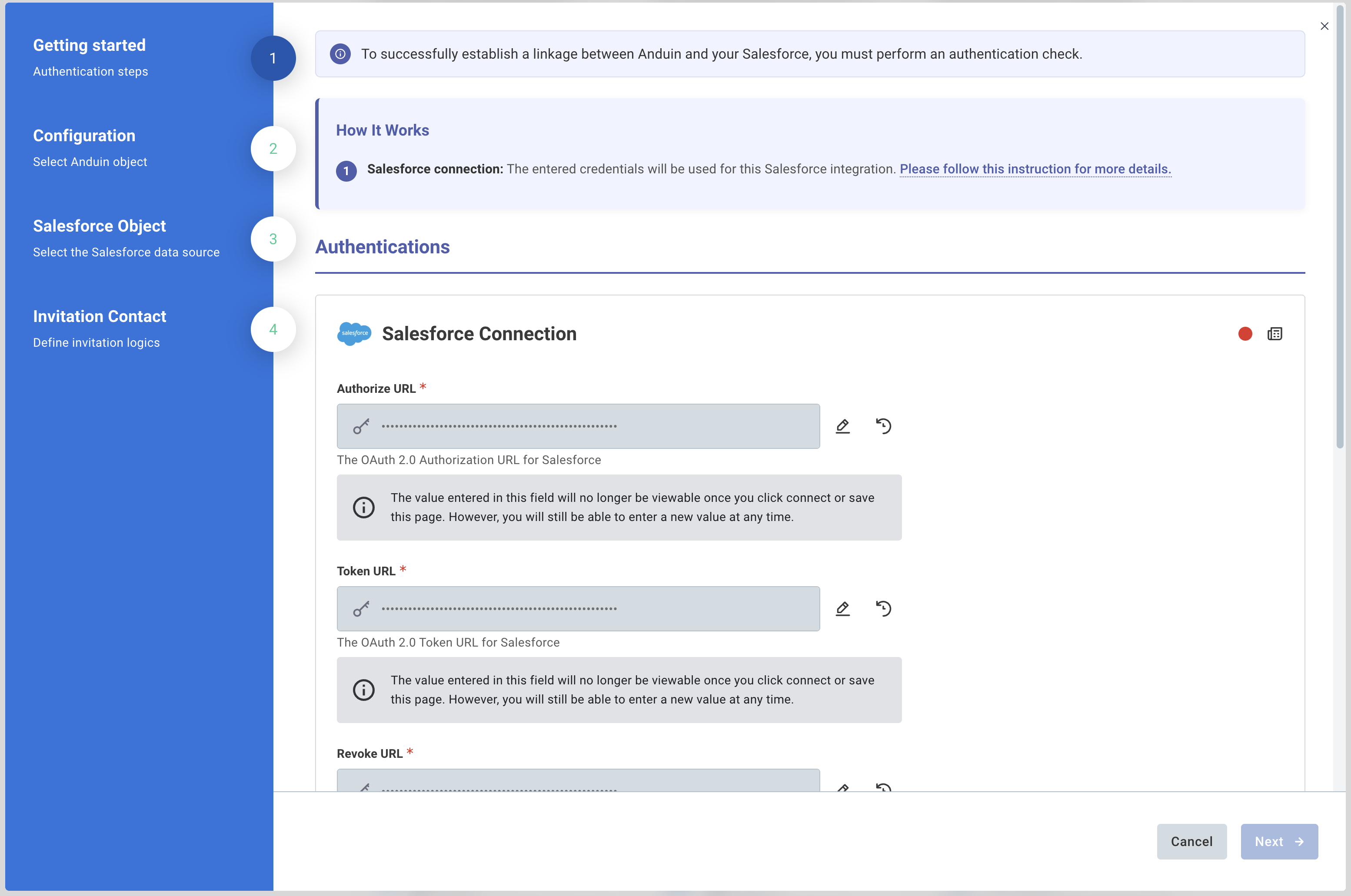Go to step 2 Configuration
1351x896 pixels.
(x=84, y=136)
